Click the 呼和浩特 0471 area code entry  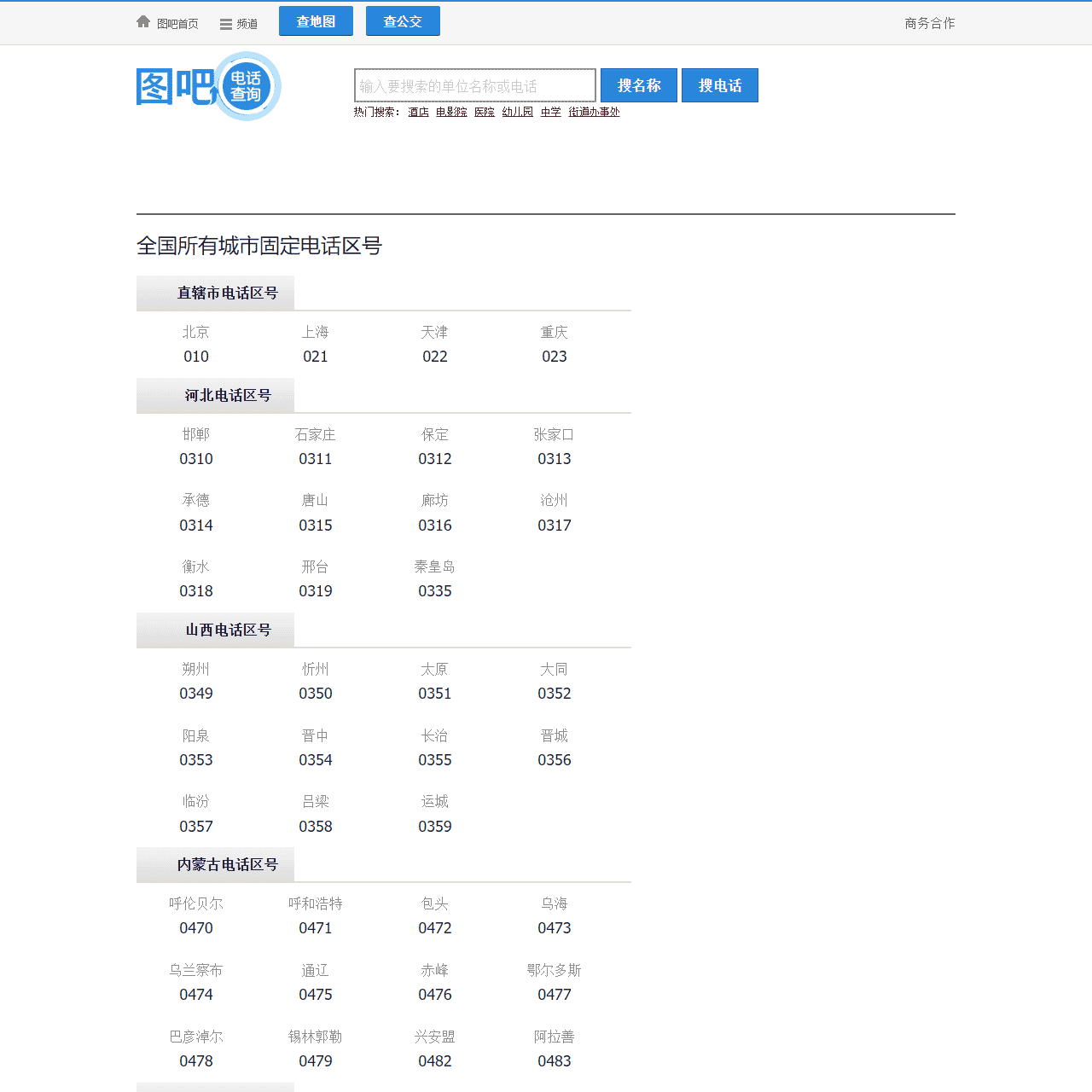pyautogui.click(x=316, y=915)
